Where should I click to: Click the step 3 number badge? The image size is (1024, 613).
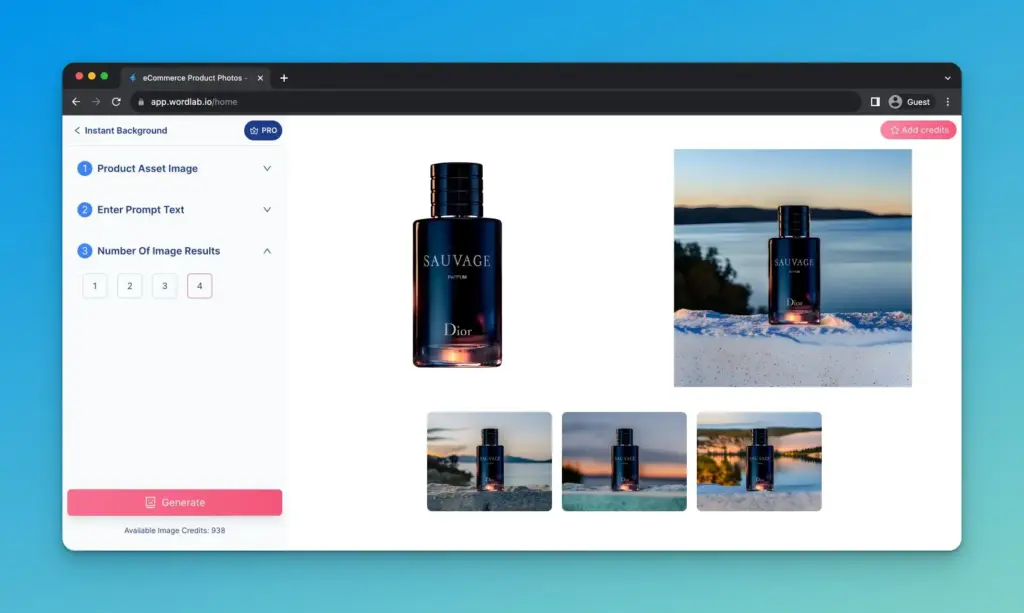[84, 251]
